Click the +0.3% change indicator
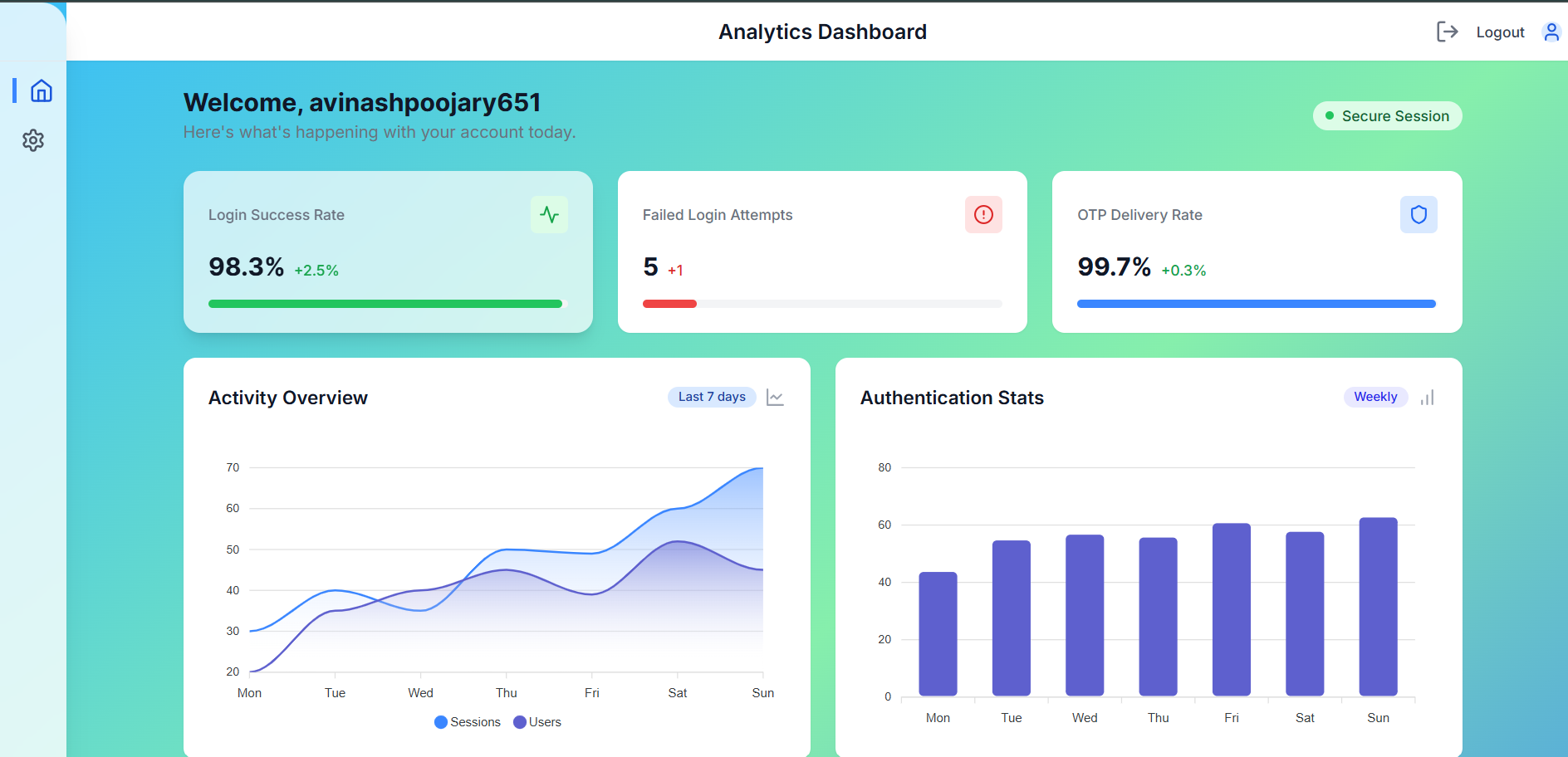Screen dimensions: 1568x757 (x=1183, y=271)
